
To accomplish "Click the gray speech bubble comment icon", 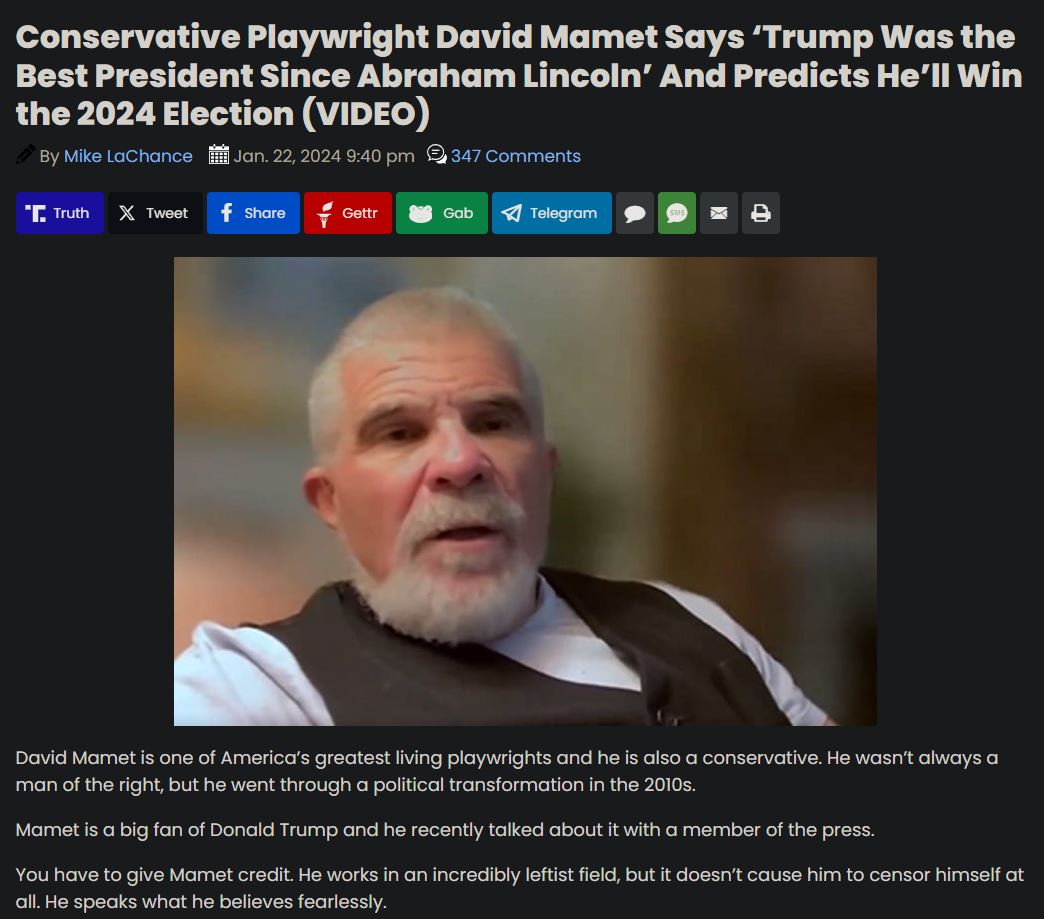I will (x=635, y=213).
